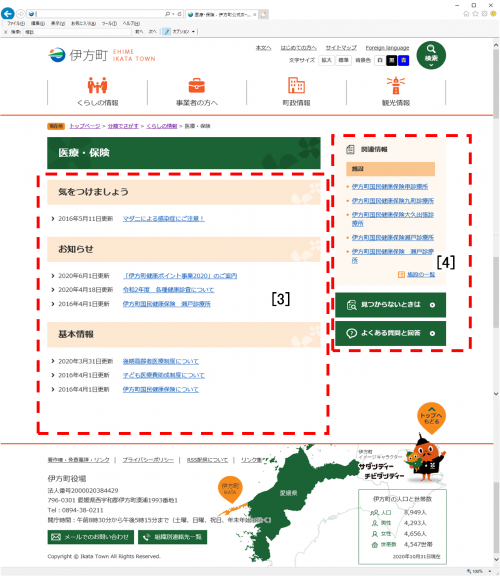This screenshot has width=500, height=576.
Task: Open the 事業者の方へ briefcase icon category
Action: pyautogui.click(x=197, y=92)
